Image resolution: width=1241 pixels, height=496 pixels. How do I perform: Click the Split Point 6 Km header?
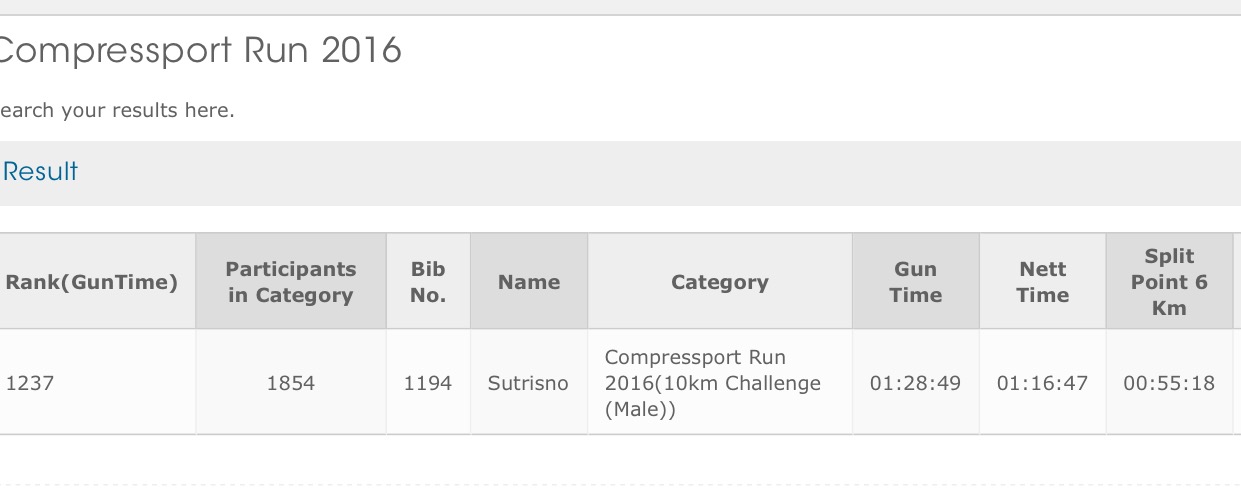(x=1169, y=282)
